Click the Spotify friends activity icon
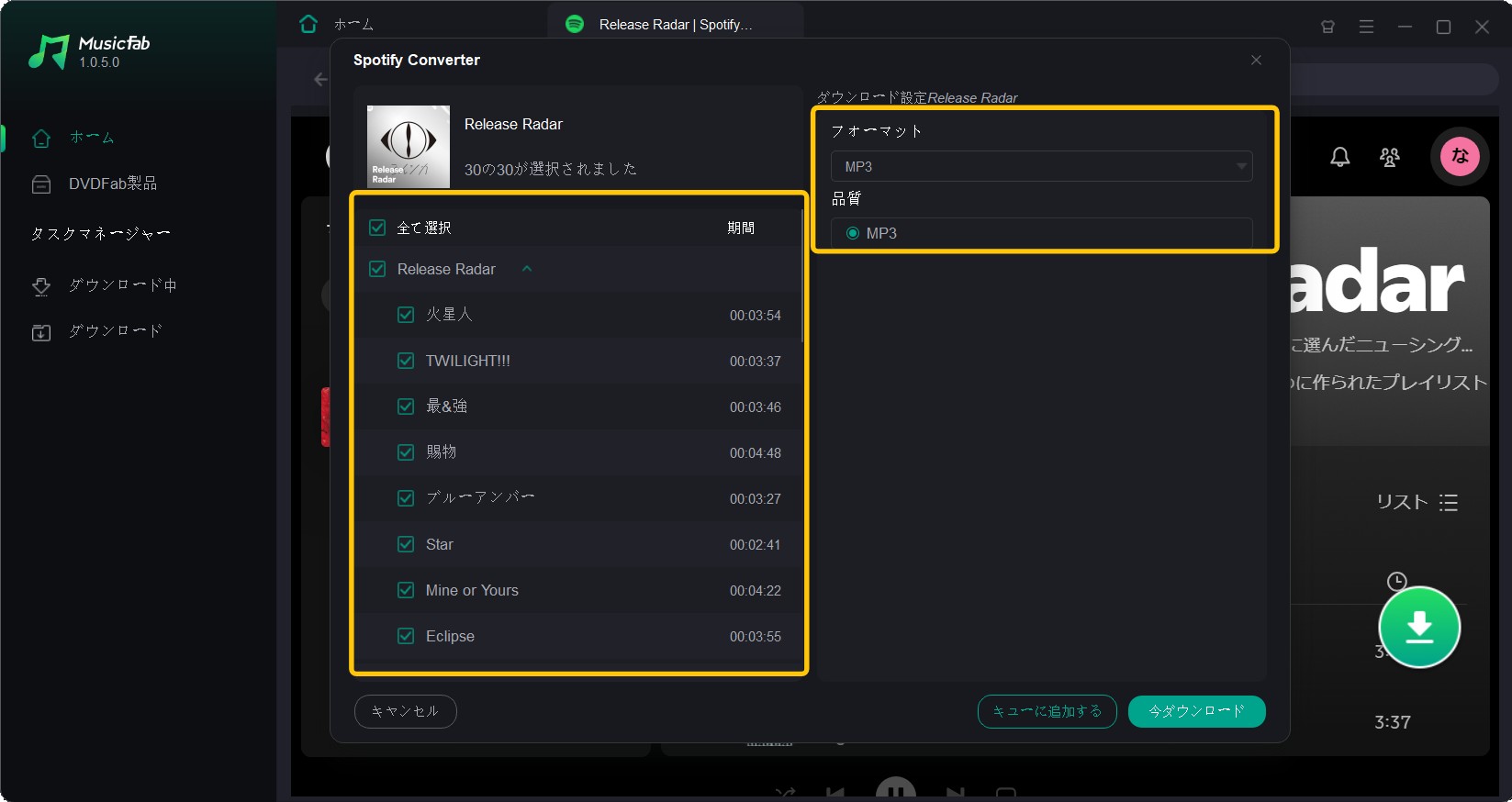Screen dimensions: 1512x802 click(1390, 157)
